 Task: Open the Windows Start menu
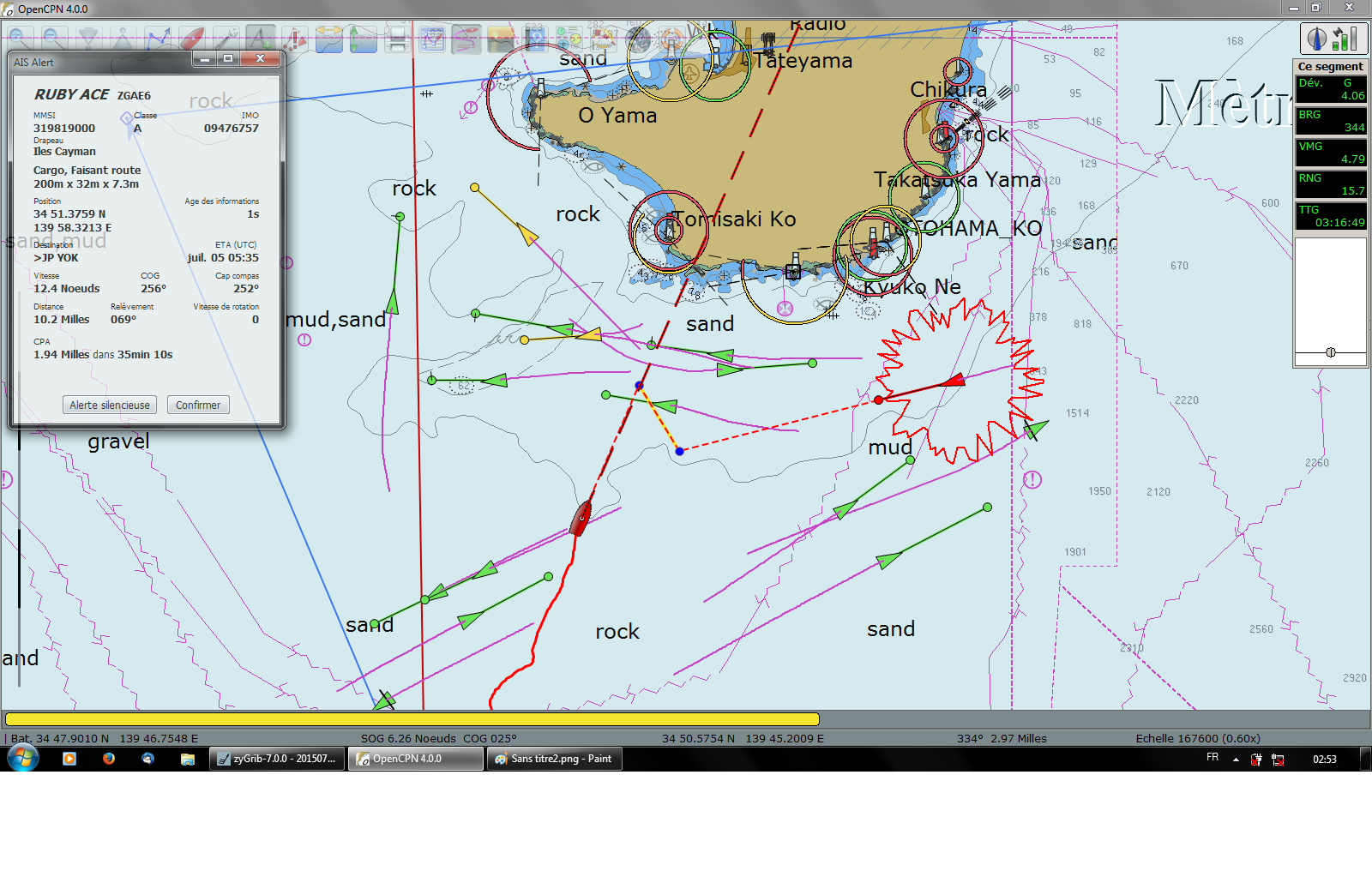pyautogui.click(x=22, y=759)
